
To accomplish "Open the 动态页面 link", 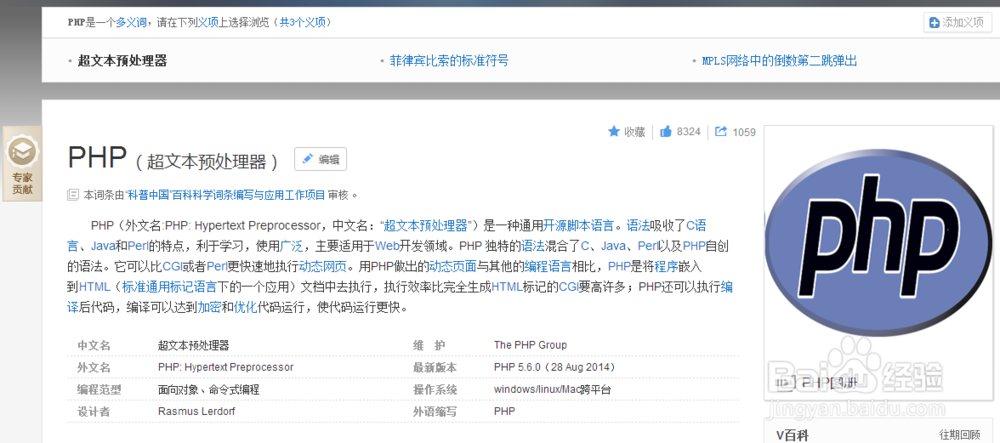I will coord(453,266).
